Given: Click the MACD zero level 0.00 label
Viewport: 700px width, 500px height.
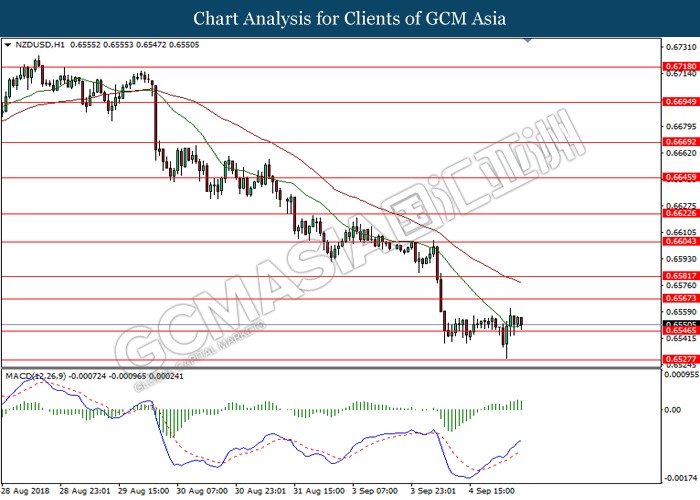Looking at the screenshot, I should coord(673,410).
